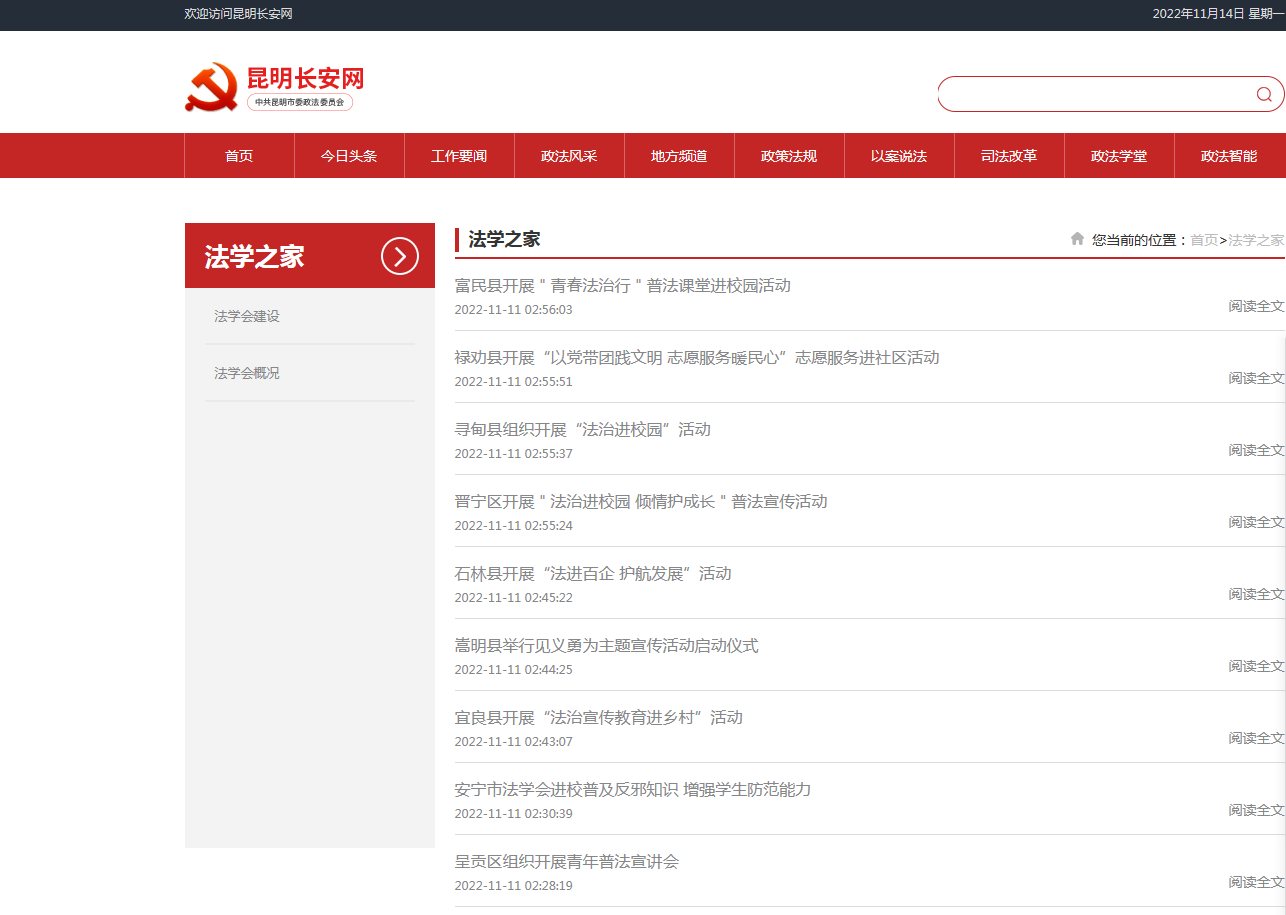Click 首页 link in the breadcrumb
Image resolution: width=1286 pixels, height=915 pixels.
[1204, 240]
